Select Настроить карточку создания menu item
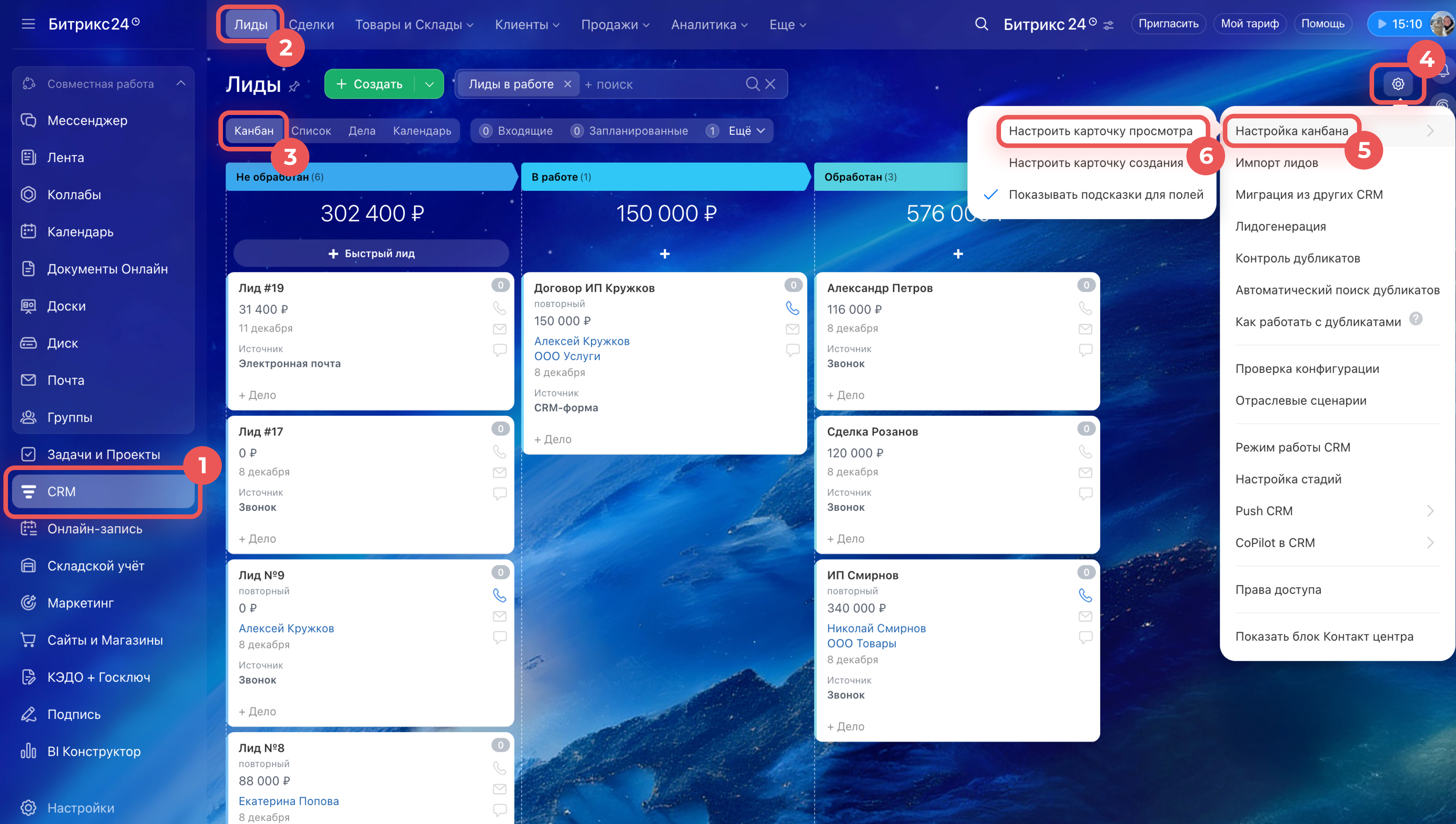 tap(1095, 163)
